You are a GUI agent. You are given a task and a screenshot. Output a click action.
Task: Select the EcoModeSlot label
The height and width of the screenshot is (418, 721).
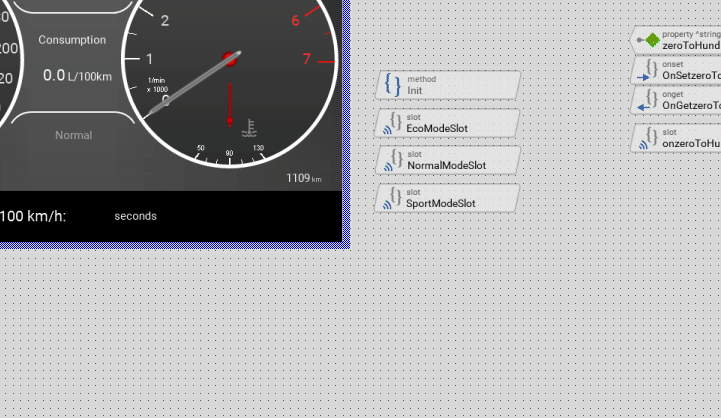437,129
